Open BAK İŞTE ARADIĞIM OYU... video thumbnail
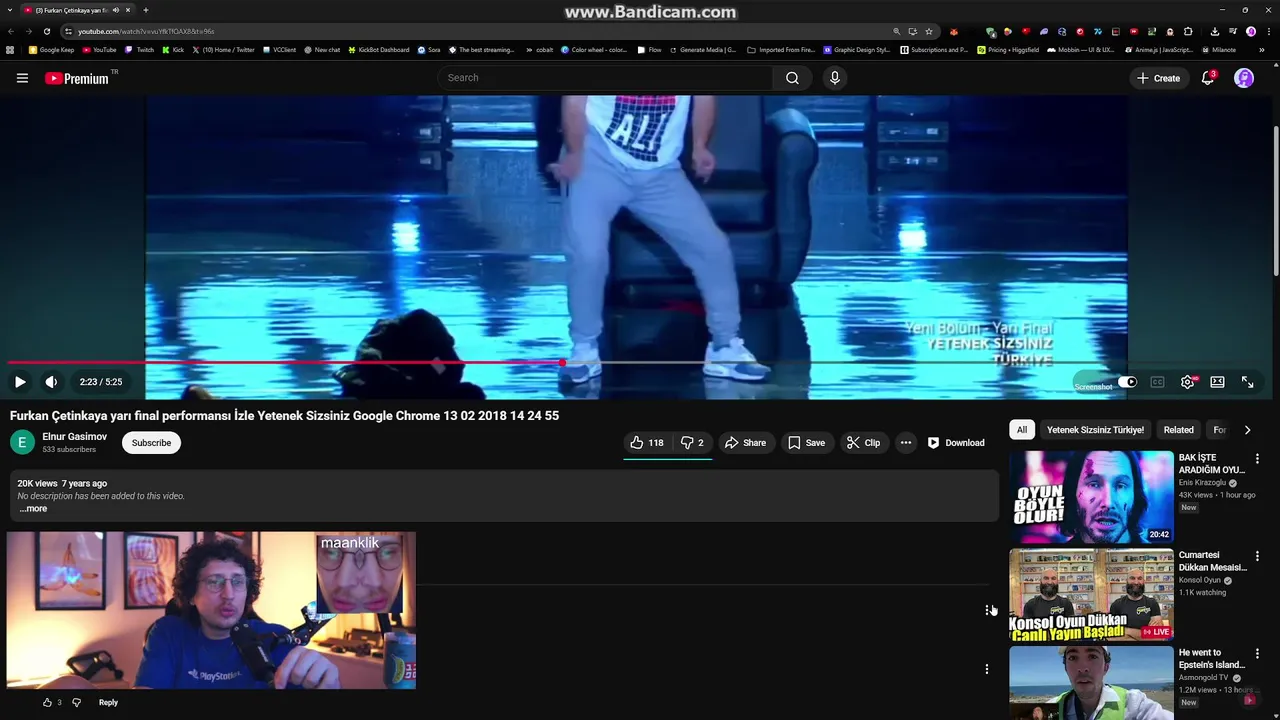This screenshot has width=1280, height=720. pos(1091,497)
